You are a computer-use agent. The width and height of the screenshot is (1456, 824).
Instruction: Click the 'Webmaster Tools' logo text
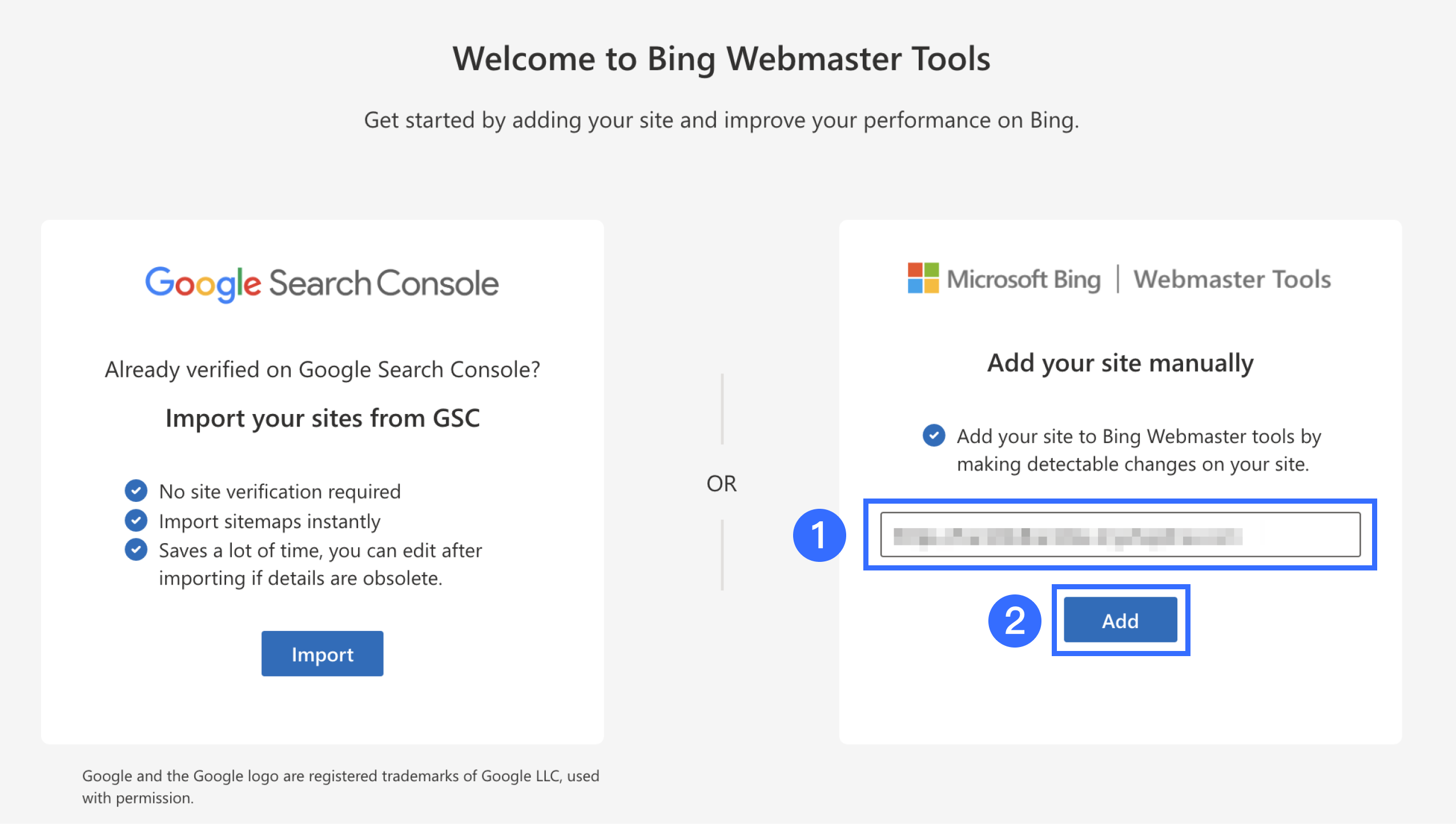pos(1232,280)
